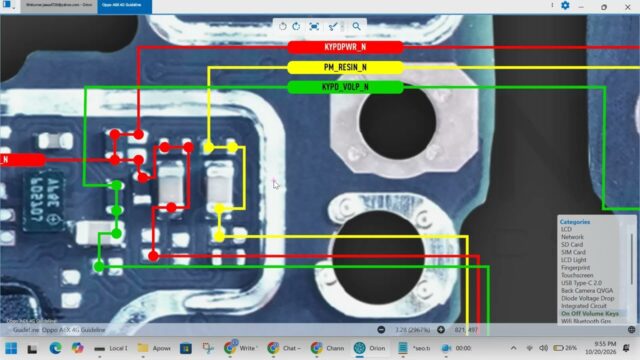The width and height of the screenshot is (640, 360).
Task: Open the settings gear icon
Action: 565,5
